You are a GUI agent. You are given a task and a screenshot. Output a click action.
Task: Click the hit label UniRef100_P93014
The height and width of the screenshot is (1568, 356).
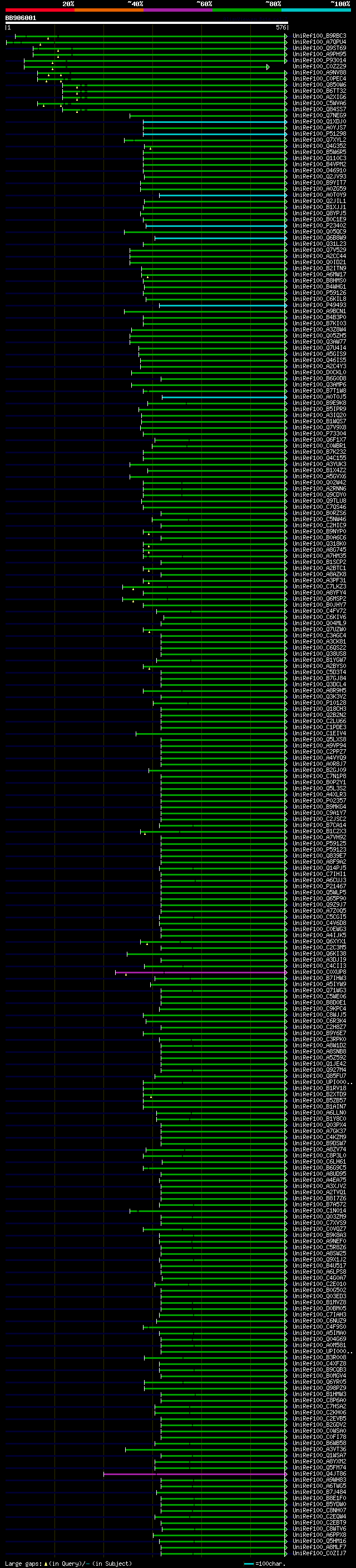[319, 60]
